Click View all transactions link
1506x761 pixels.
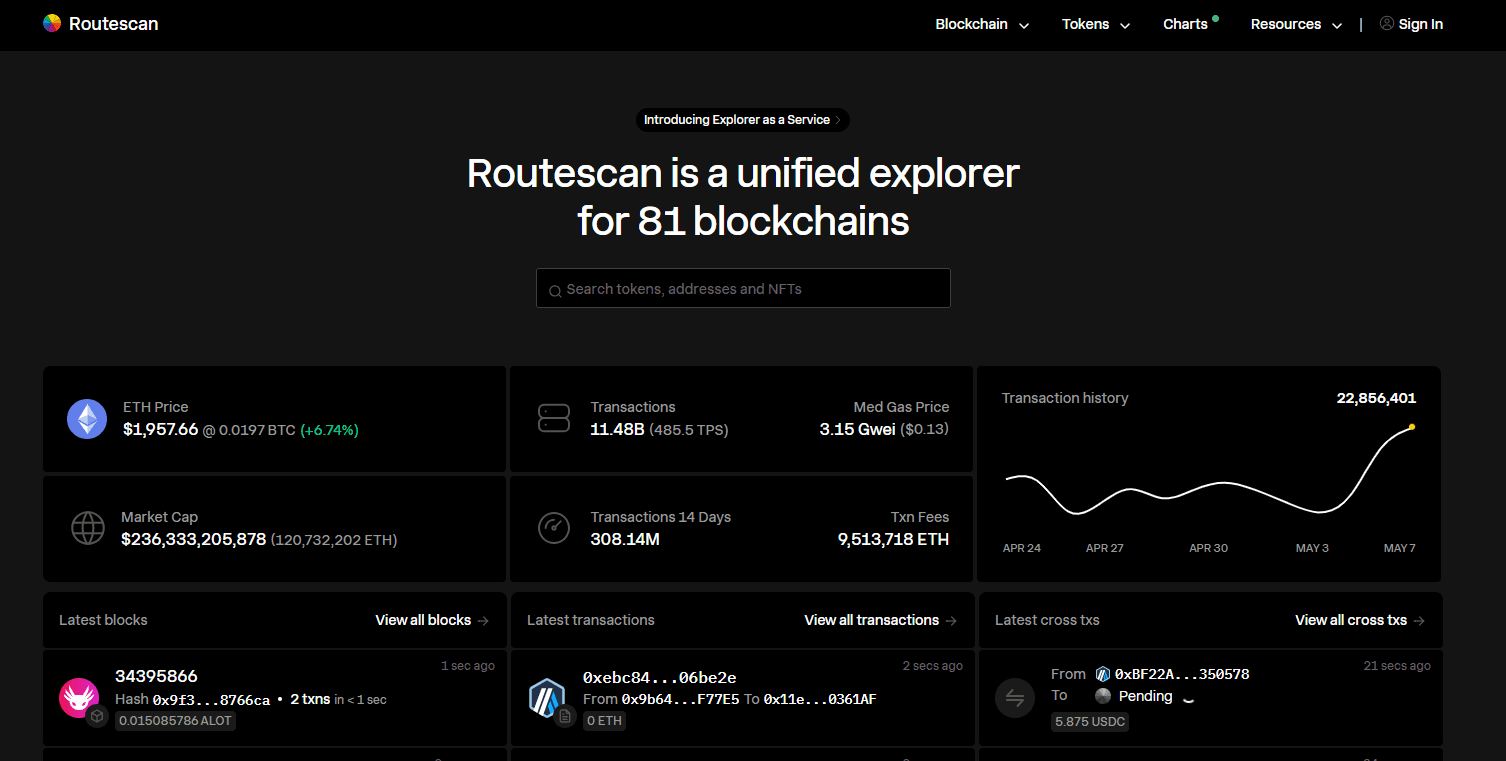pos(871,620)
